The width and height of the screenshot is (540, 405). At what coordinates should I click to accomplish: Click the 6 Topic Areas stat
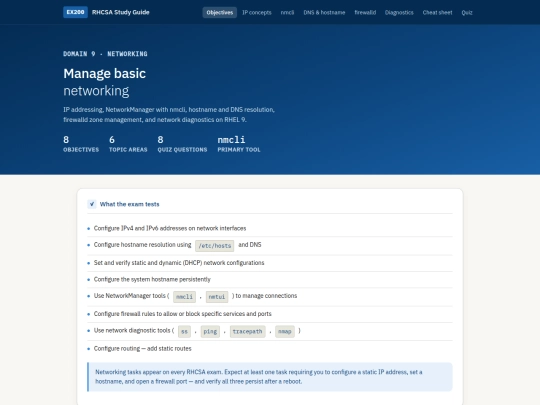(128, 144)
